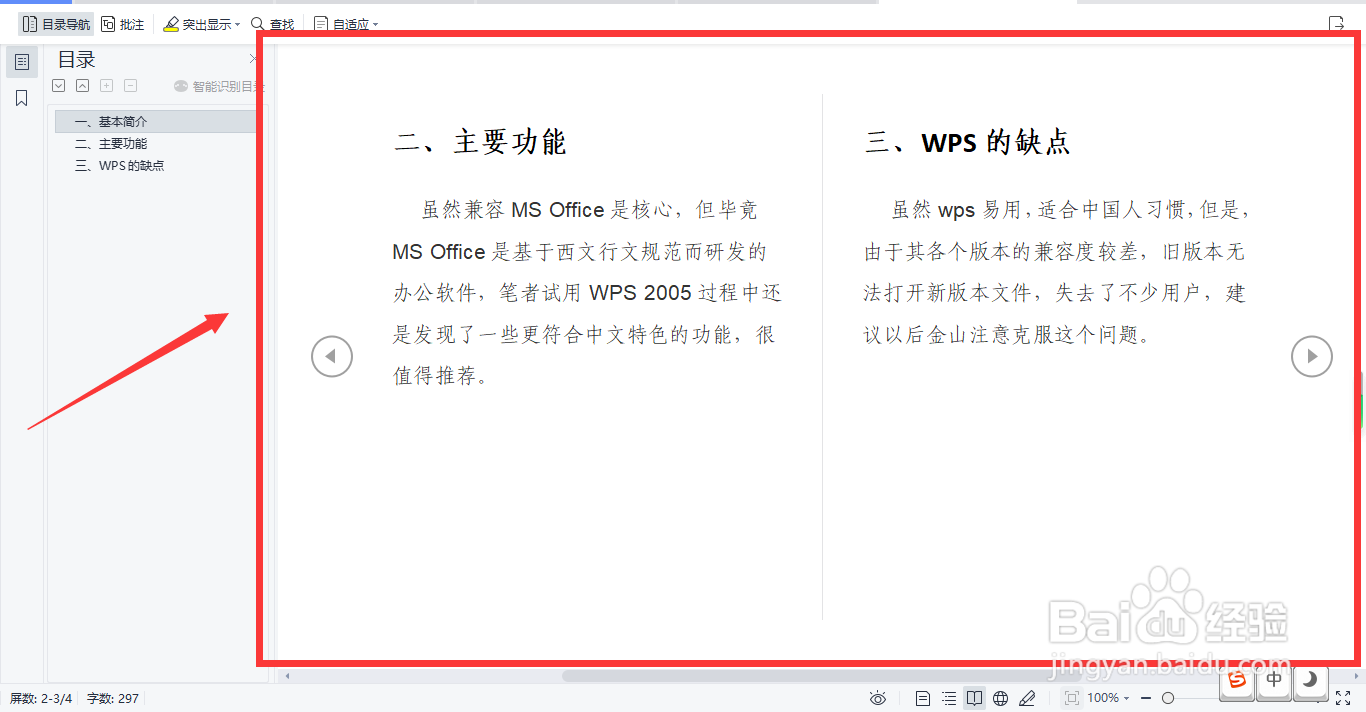Click the zoom out minus button
The width and height of the screenshot is (1366, 712).
(x=1146, y=698)
